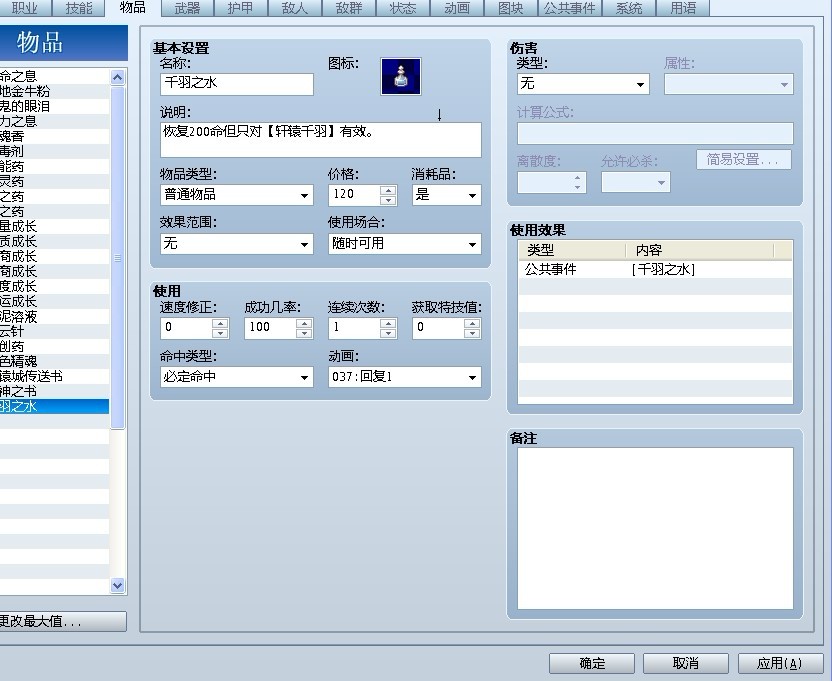The height and width of the screenshot is (681, 832).
Task: Select the 公共事件 [千羽之水] effect row
Action: (x=655, y=269)
